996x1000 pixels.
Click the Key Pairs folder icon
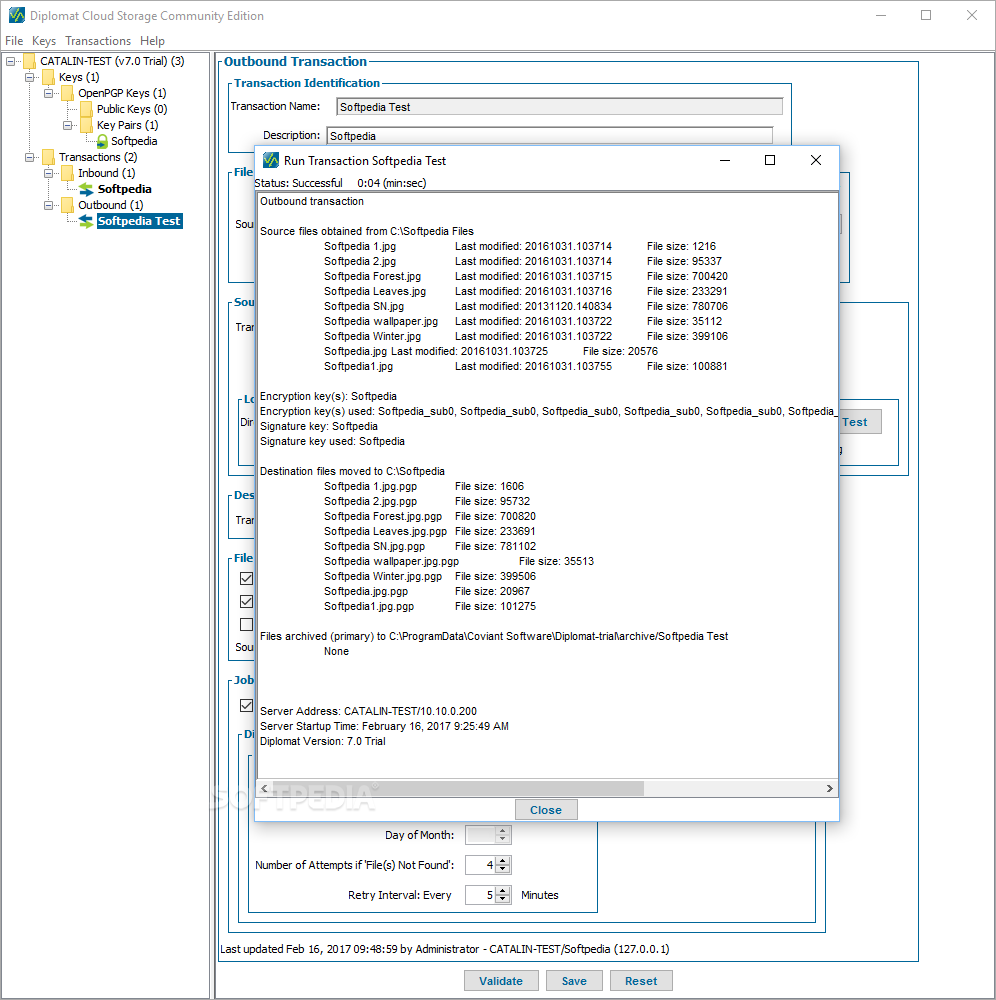tap(87, 125)
